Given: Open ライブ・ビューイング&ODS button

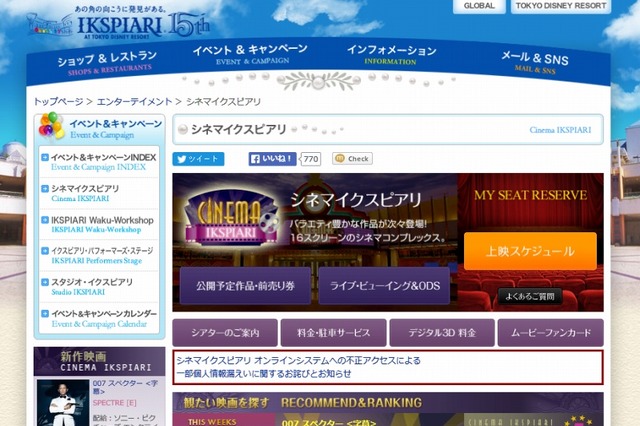Looking at the screenshot, I should click(384, 286).
